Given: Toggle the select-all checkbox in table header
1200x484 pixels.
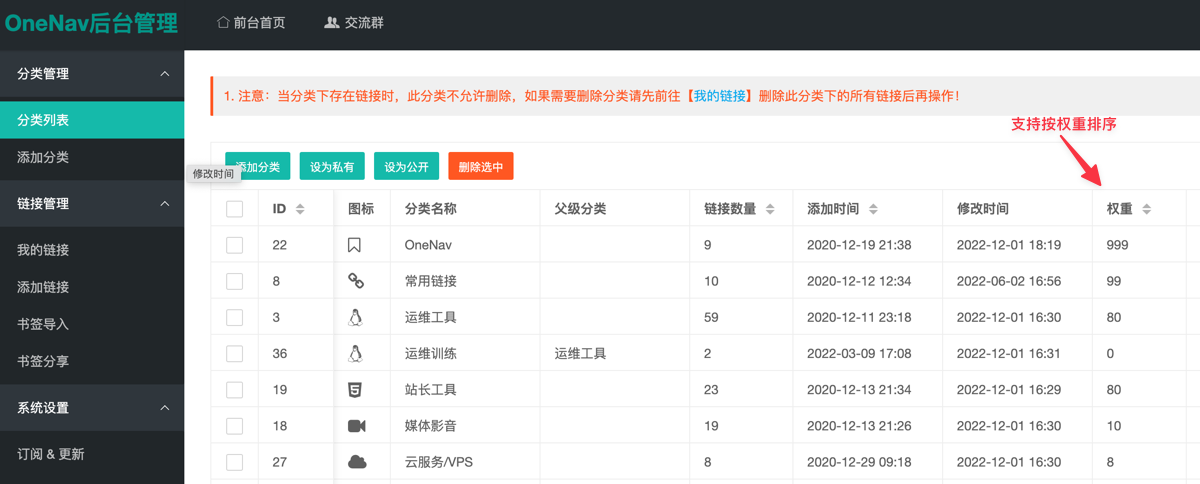Looking at the screenshot, I should click(x=235, y=209).
